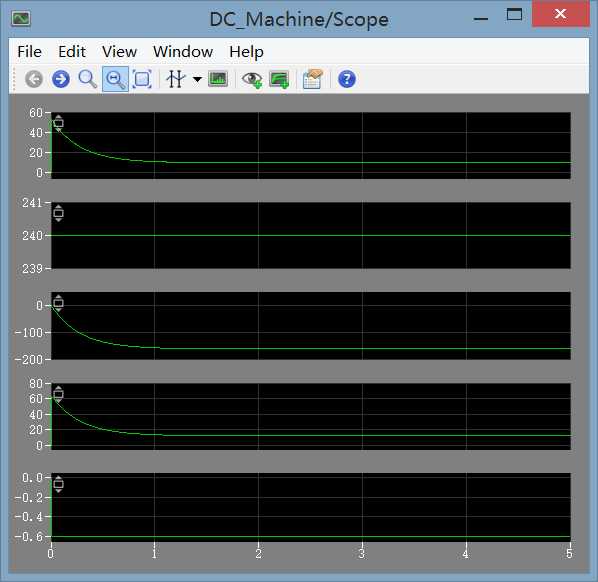Click the x-axis tick label 5
Screen dimensions: 598x582
point(569,554)
